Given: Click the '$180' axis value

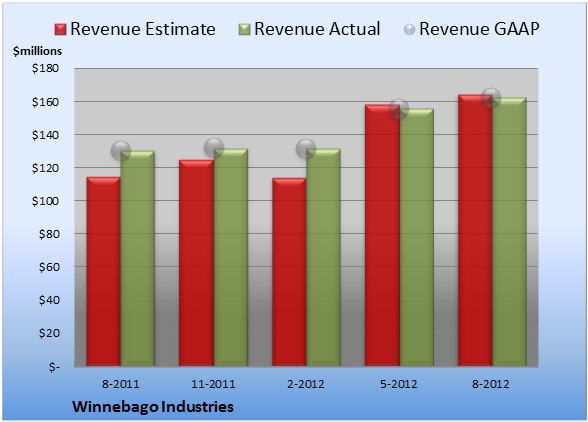Looking at the screenshot, I should point(45,68).
